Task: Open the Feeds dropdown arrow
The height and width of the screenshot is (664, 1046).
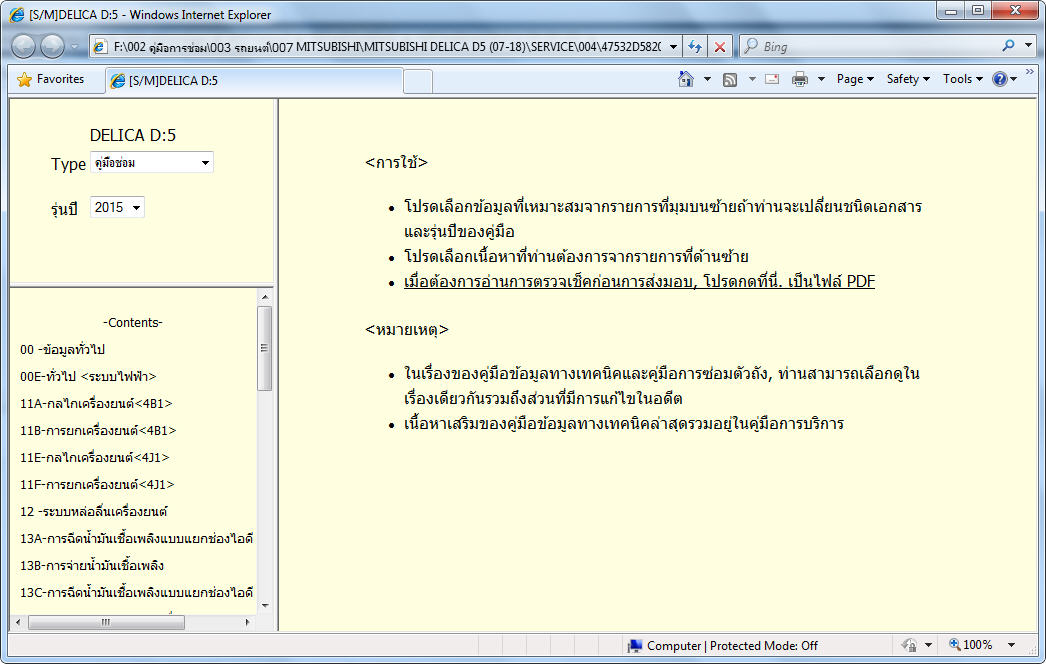Action: 752,79
